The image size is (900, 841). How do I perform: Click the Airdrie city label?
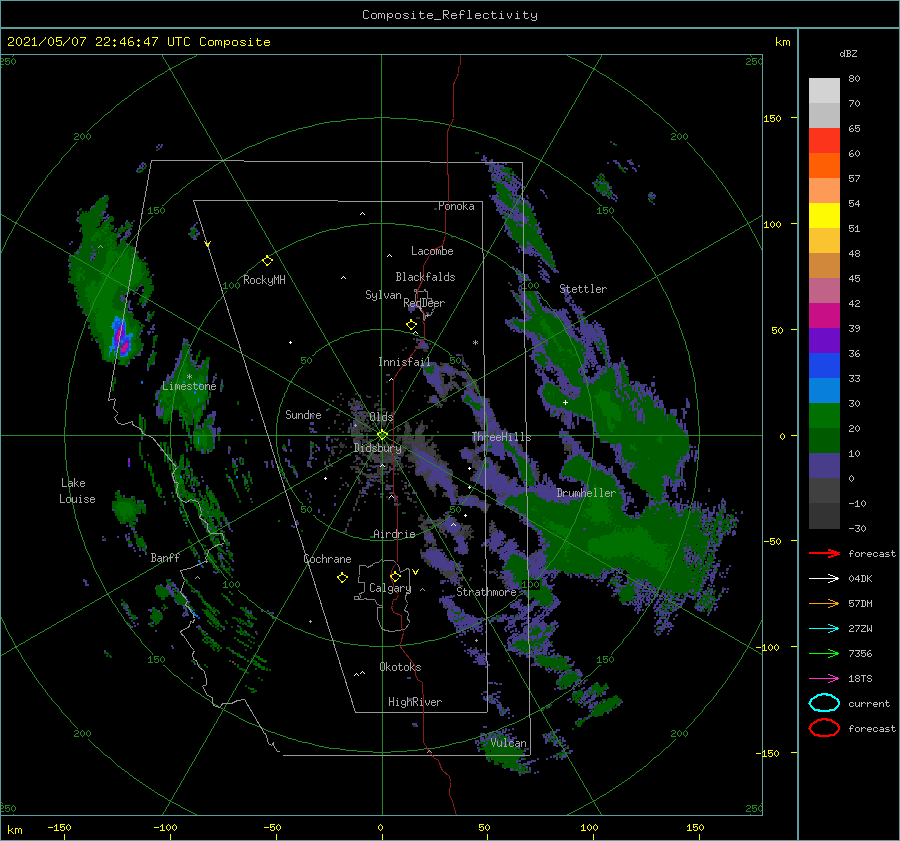click(x=394, y=534)
